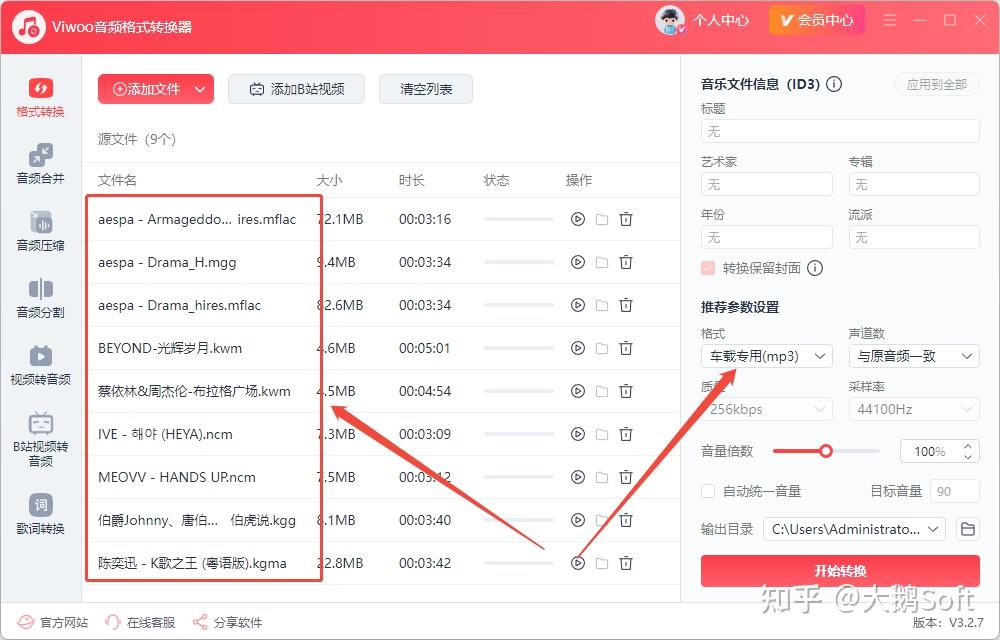Click the 流派 input field
1000x640 pixels.
(x=914, y=237)
